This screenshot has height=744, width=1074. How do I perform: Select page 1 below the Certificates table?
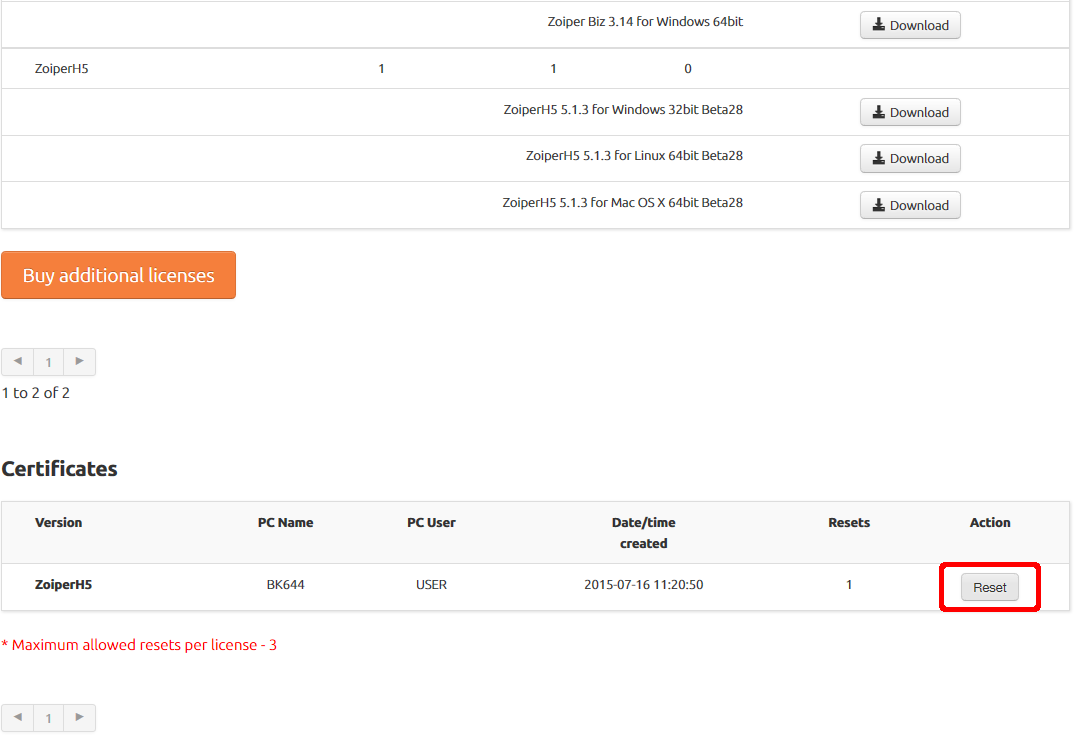[48, 718]
